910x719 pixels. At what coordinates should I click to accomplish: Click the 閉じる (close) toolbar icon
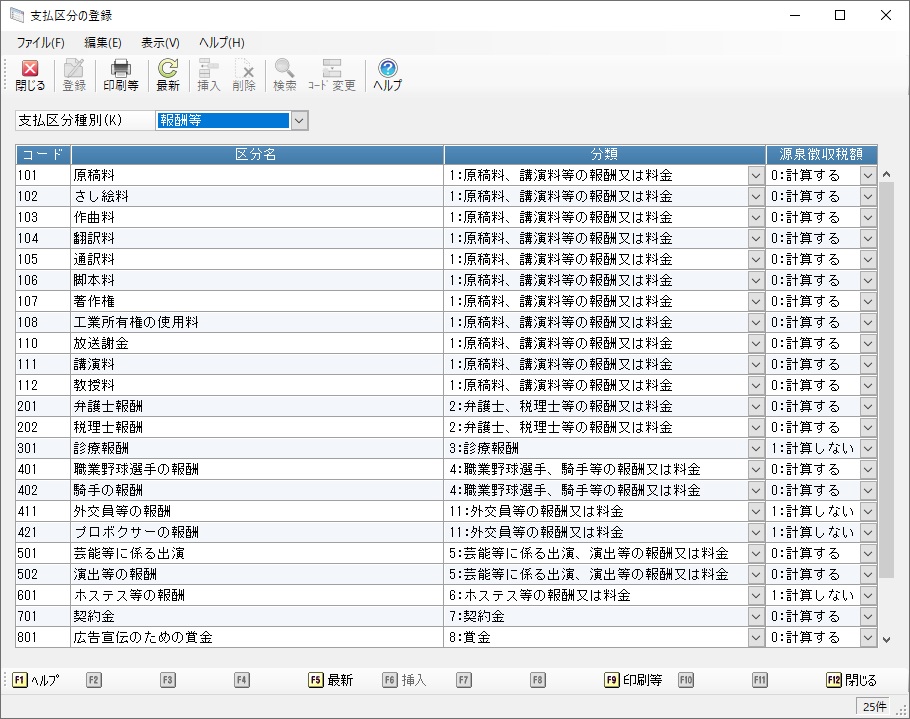30,75
